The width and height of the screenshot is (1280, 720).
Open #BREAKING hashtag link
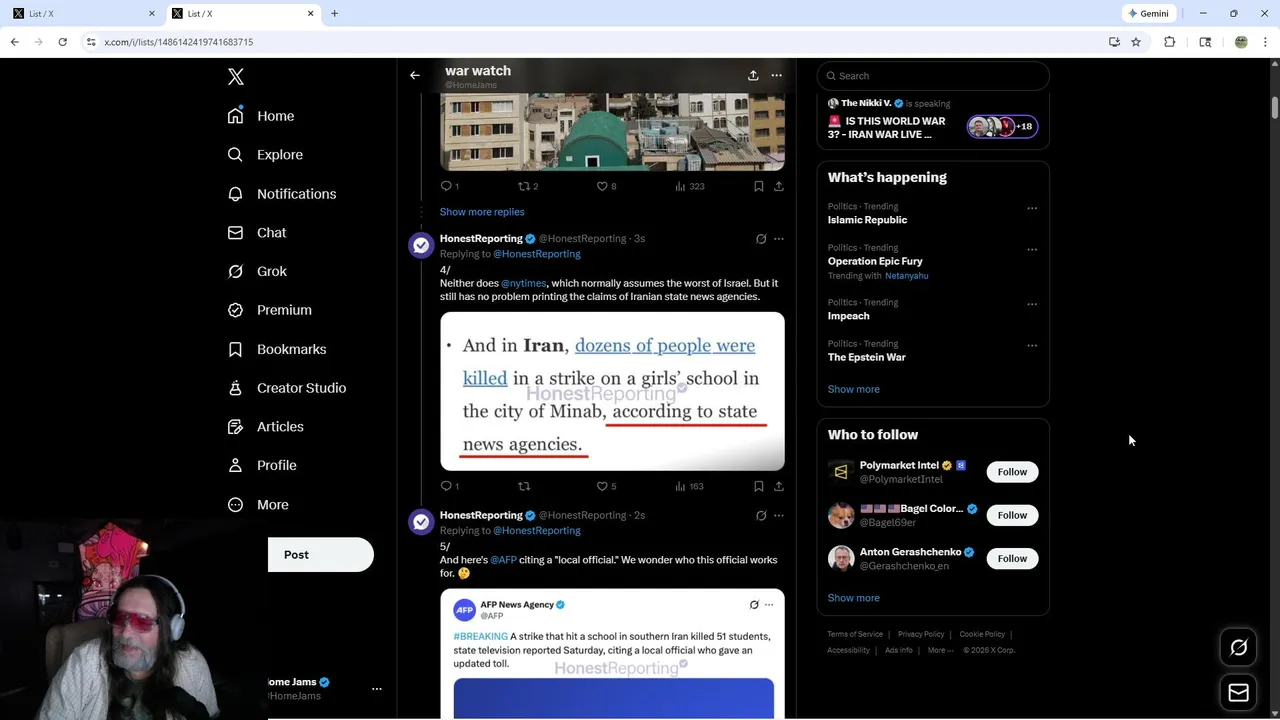tap(480, 637)
